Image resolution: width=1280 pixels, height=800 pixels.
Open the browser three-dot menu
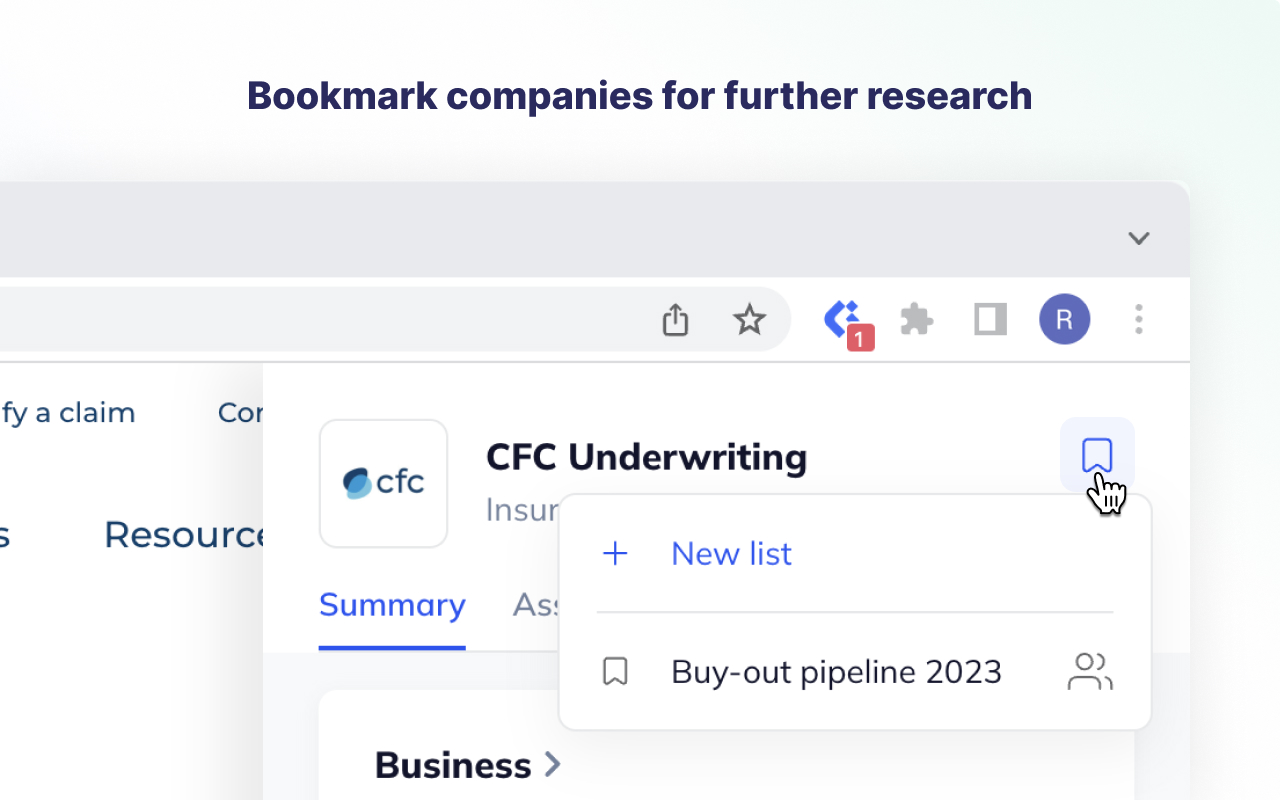tap(1138, 320)
